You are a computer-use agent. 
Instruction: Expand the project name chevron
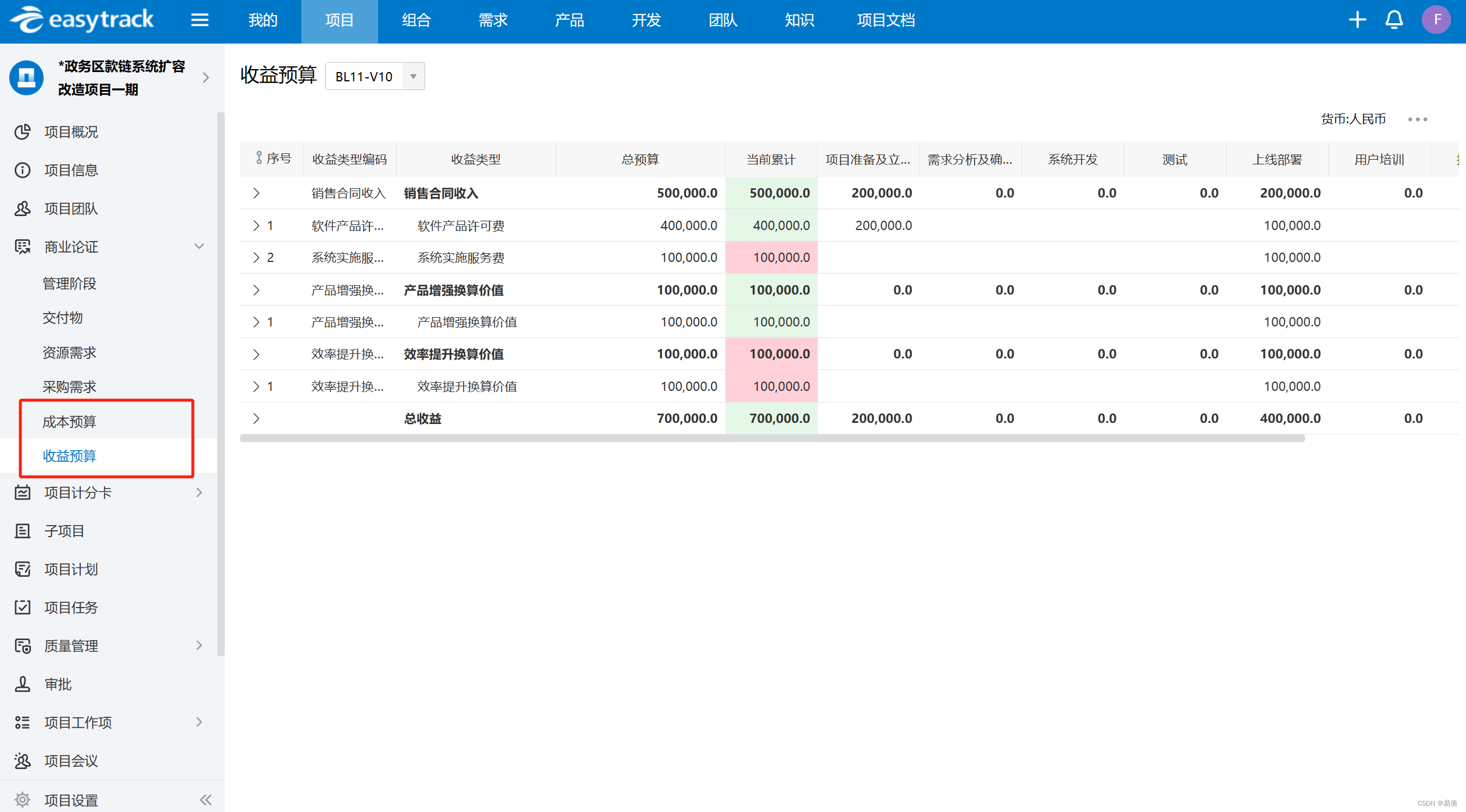point(206,77)
